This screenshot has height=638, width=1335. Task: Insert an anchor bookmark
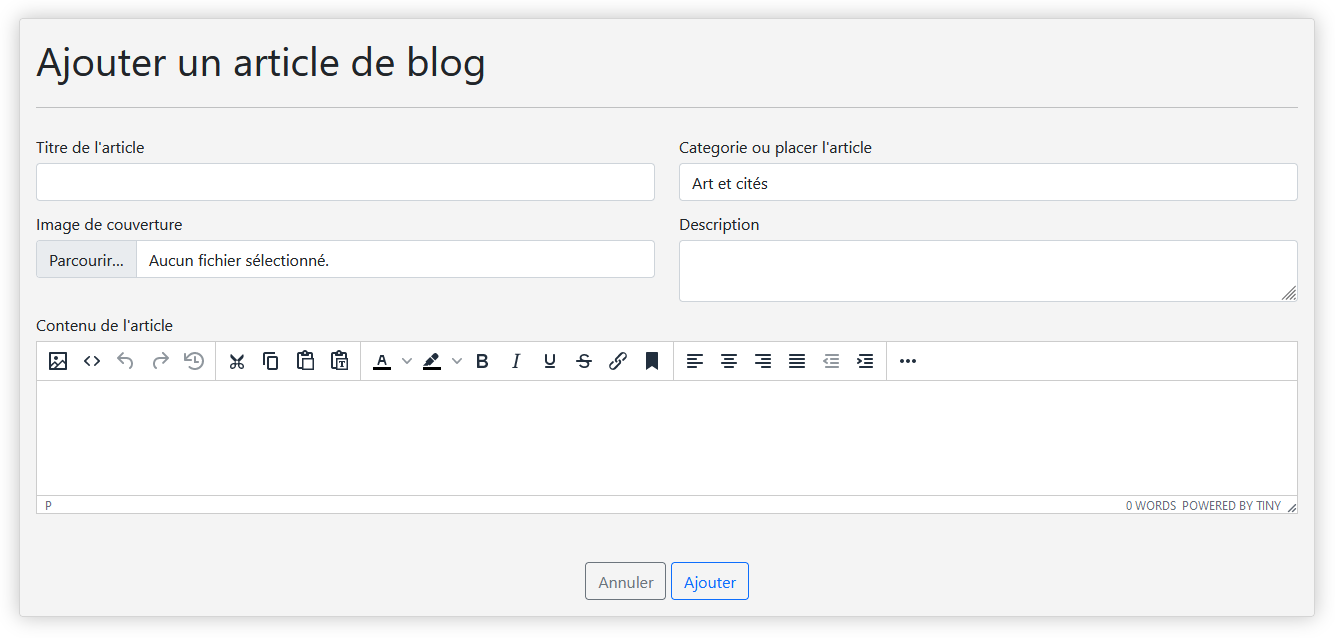click(652, 361)
